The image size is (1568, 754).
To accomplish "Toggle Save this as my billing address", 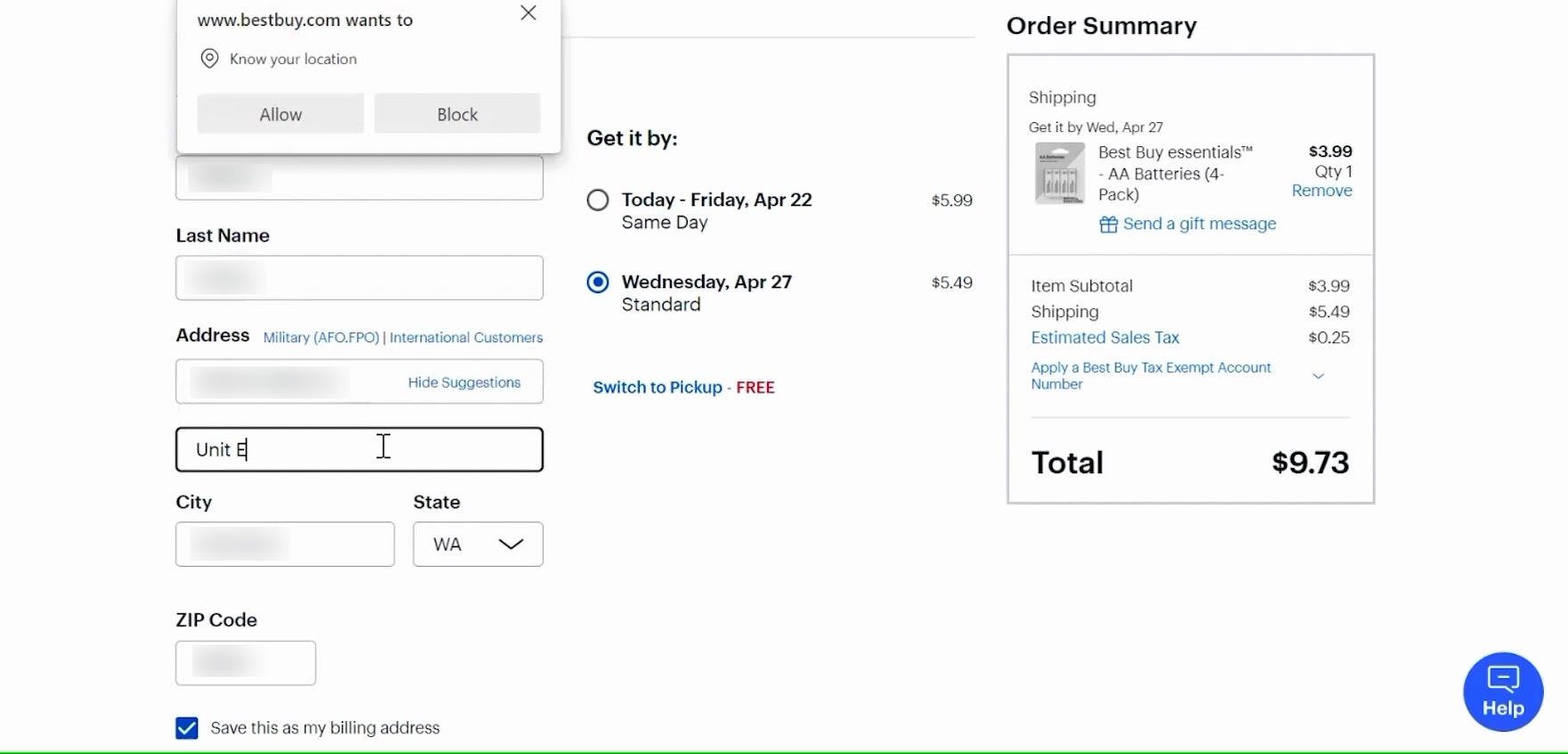I will pyautogui.click(x=187, y=728).
